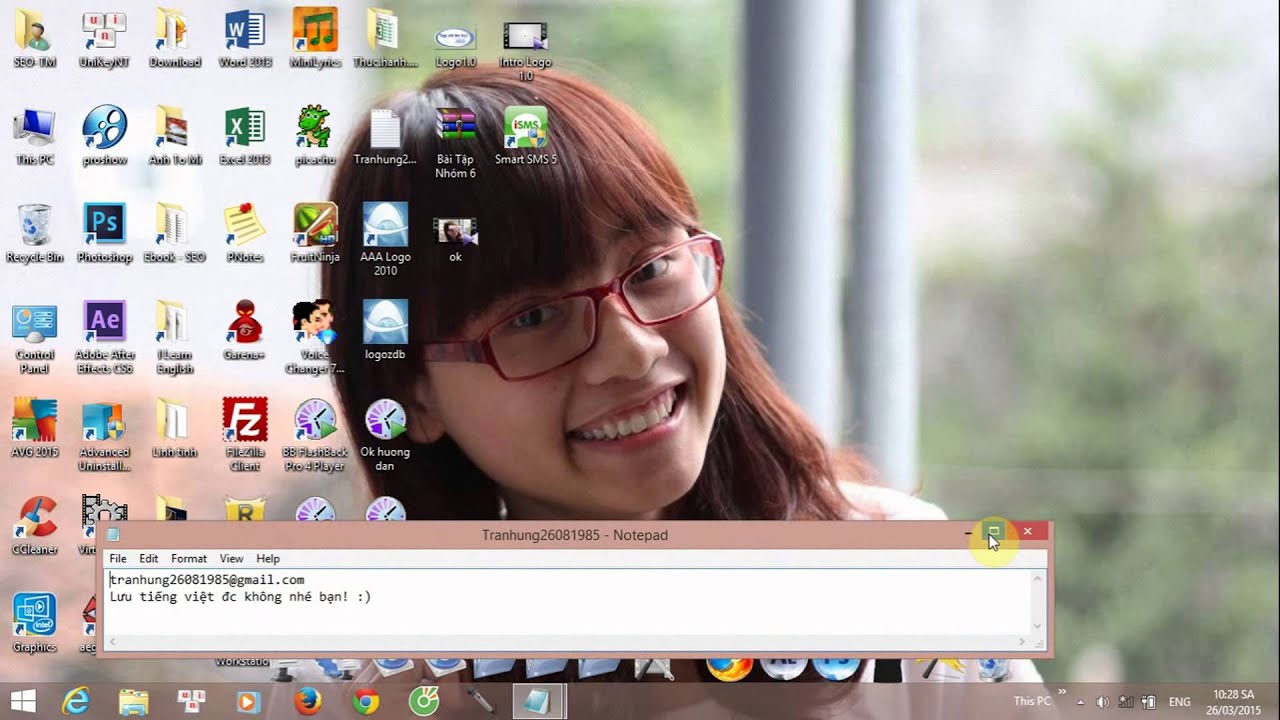The height and width of the screenshot is (720, 1280).
Task: Open the Photoshop desktop shortcut
Action: (x=104, y=232)
